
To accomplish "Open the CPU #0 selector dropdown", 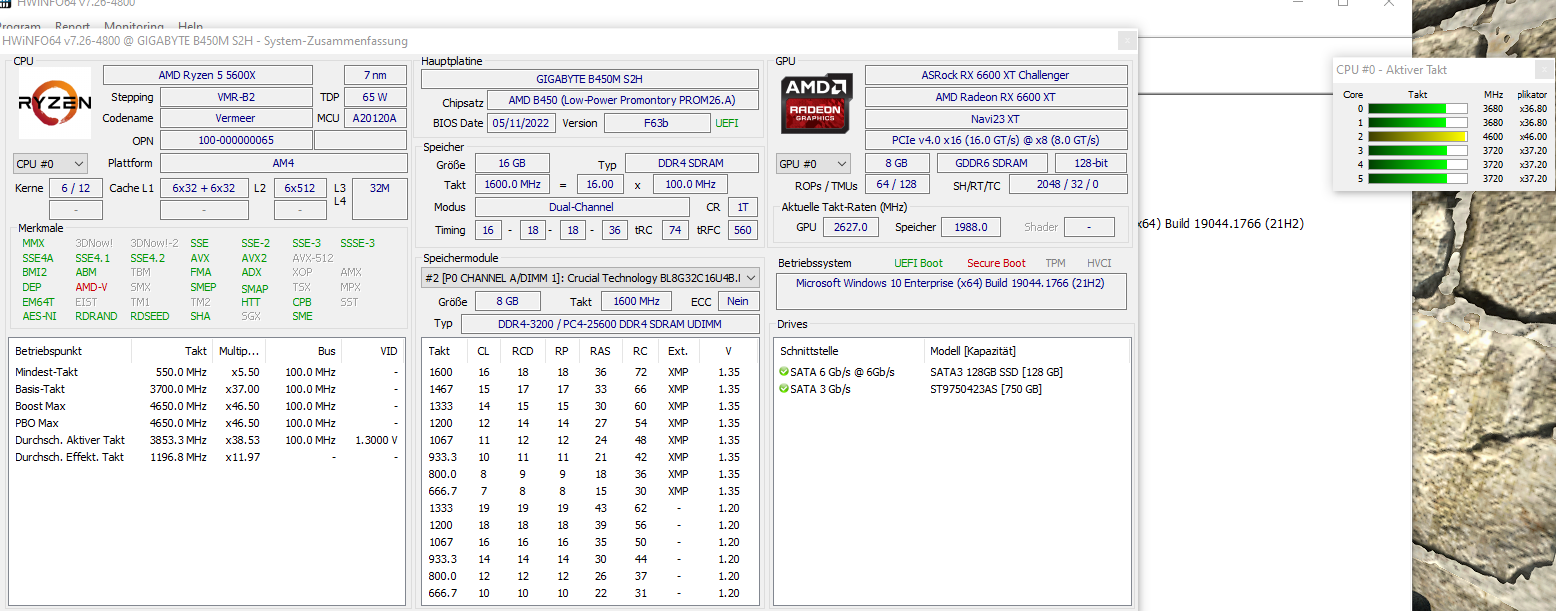I will pyautogui.click(x=50, y=163).
